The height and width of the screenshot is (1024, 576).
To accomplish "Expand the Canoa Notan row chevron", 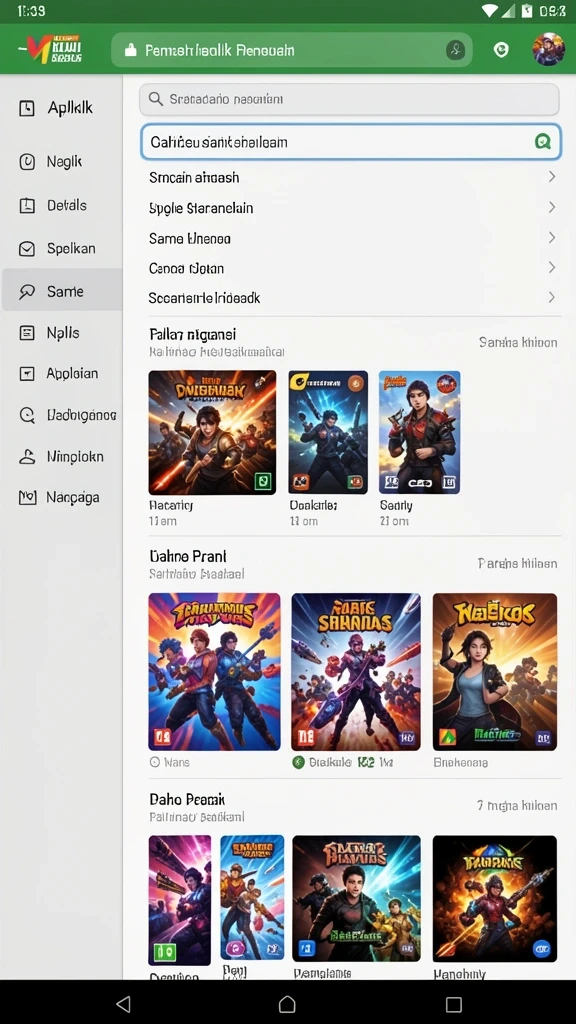I will point(551,268).
